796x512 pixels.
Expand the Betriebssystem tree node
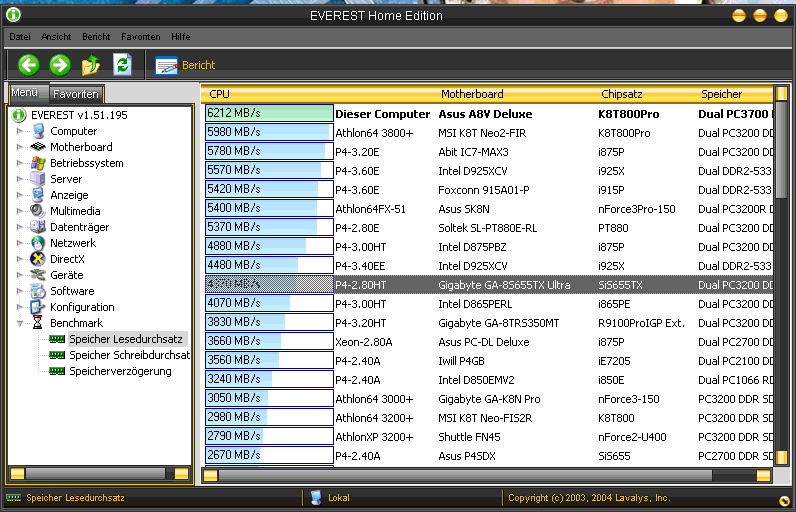[19, 163]
